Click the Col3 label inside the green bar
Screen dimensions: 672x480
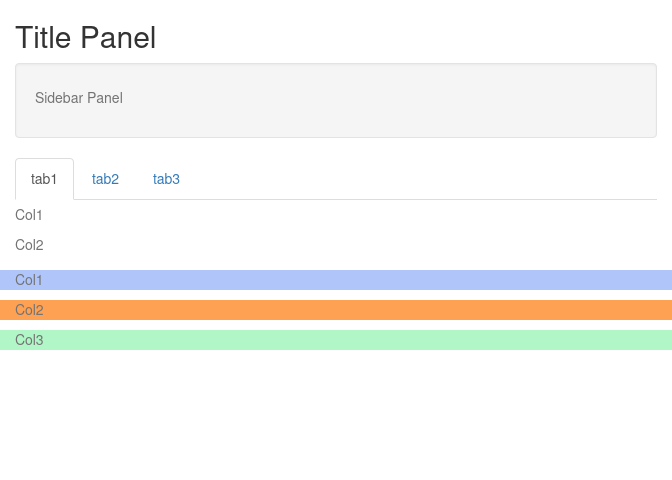point(29,340)
